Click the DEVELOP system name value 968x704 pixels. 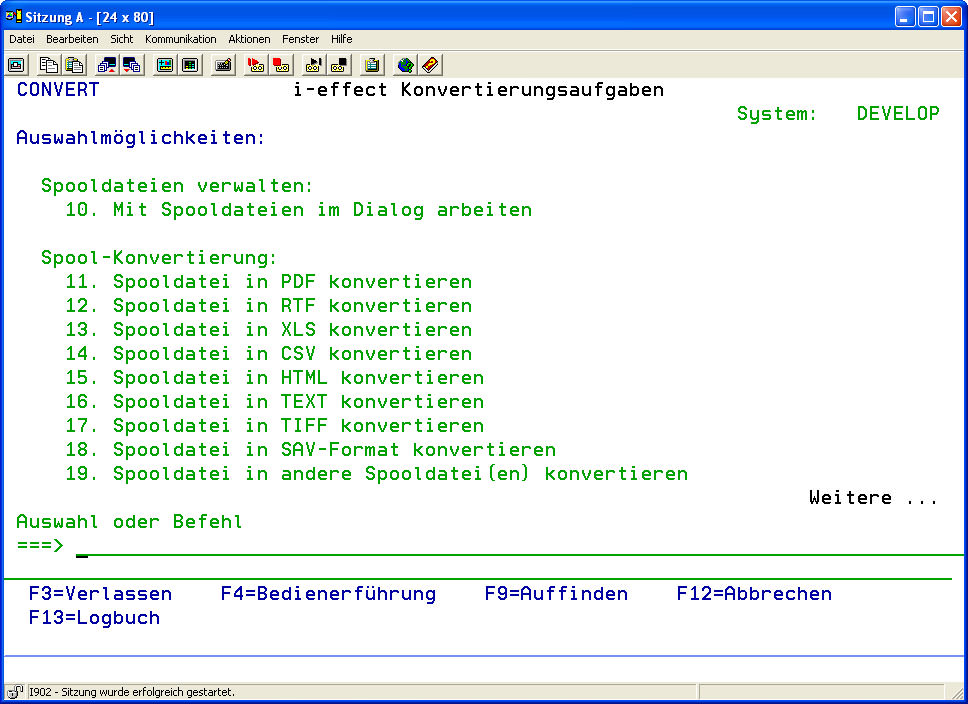pos(898,114)
